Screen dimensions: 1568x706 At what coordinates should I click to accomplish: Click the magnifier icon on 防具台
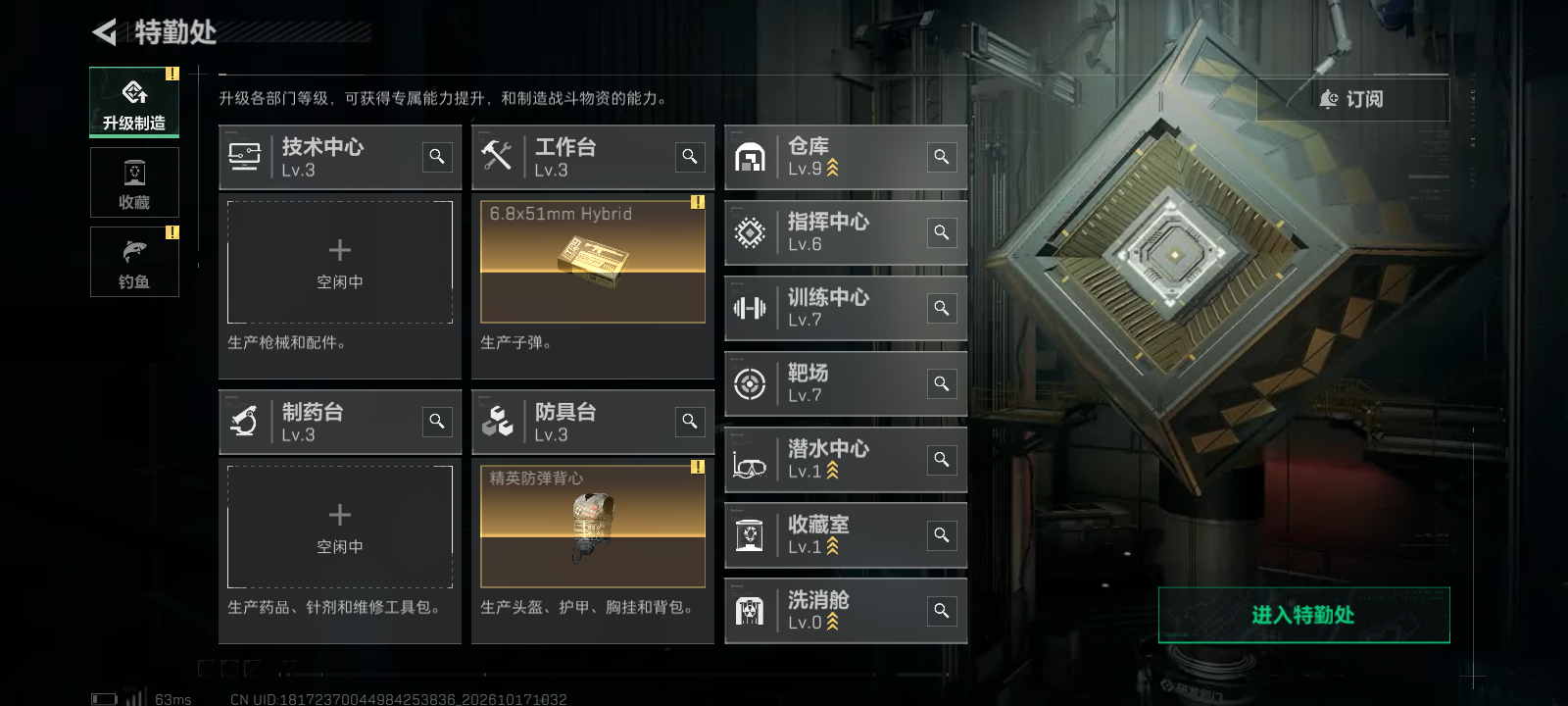click(x=690, y=421)
